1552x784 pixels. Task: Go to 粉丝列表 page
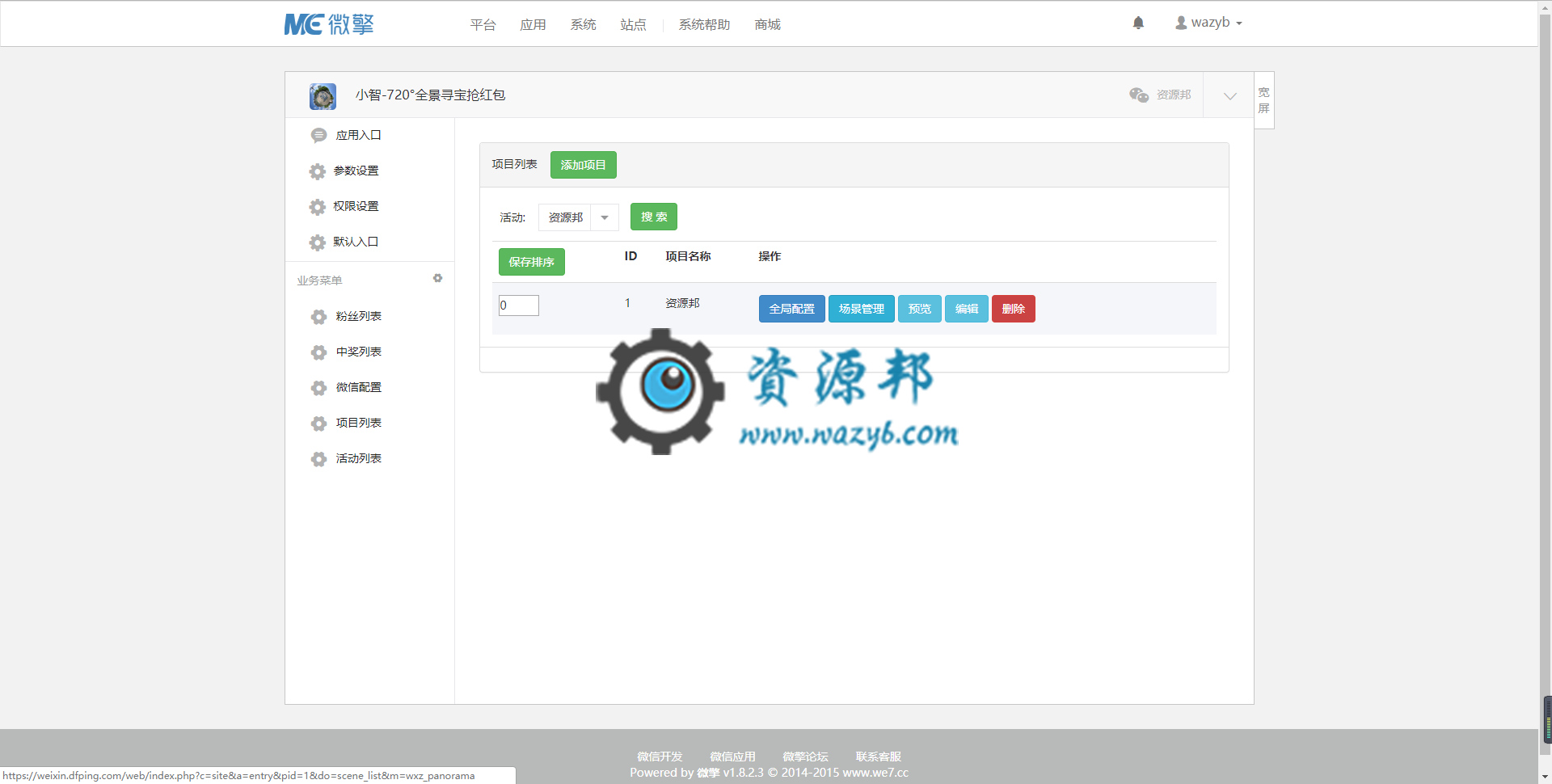coord(358,316)
